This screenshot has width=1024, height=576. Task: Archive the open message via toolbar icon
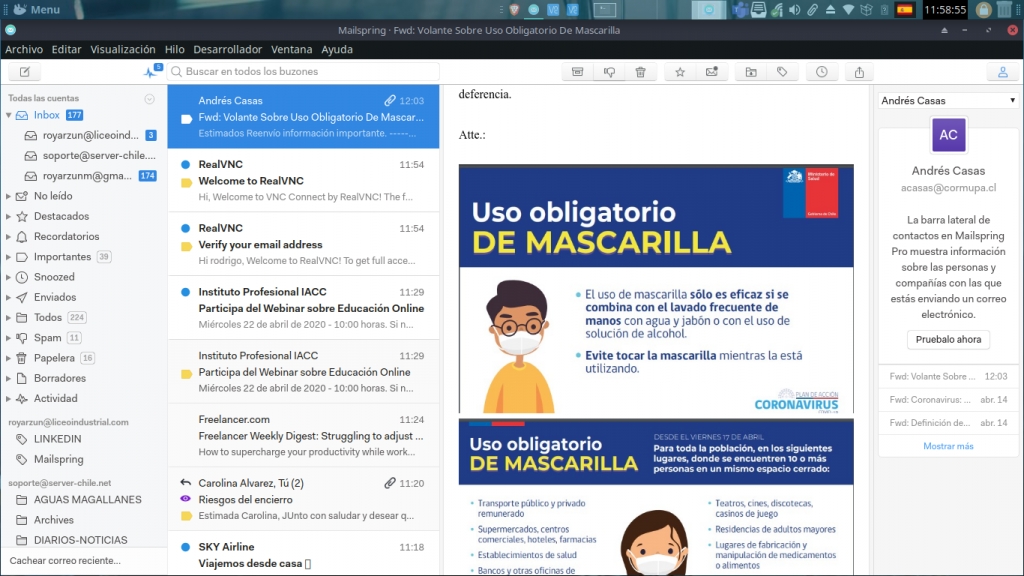click(577, 72)
